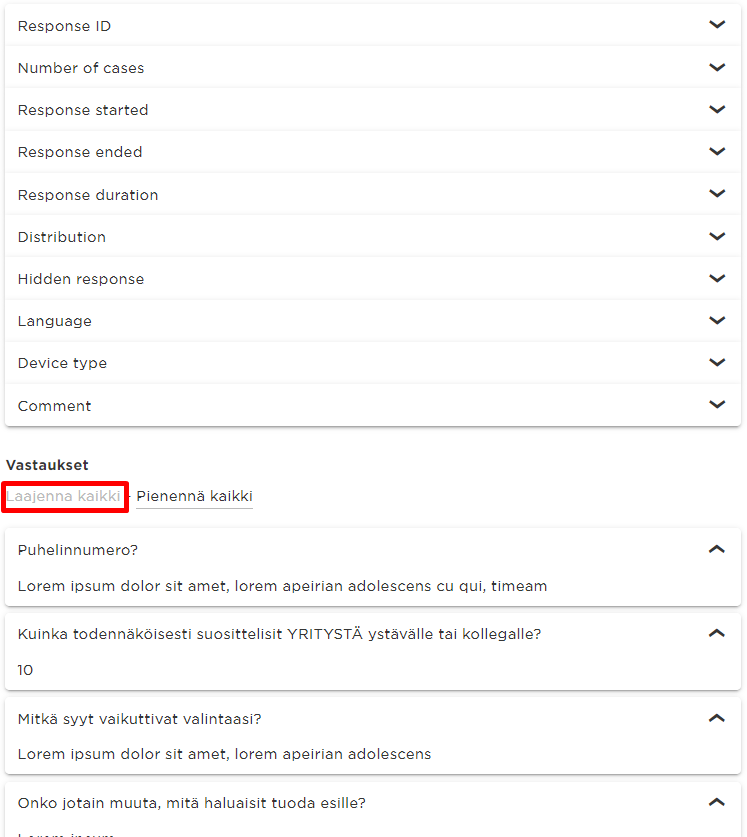Collapse the recommendation question chevron

717,634
